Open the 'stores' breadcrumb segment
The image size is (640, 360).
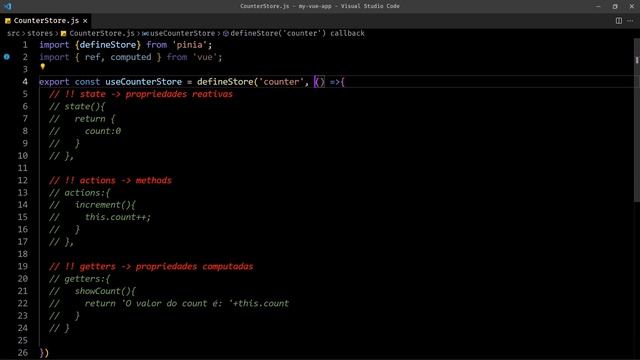pyautogui.click(x=40, y=33)
